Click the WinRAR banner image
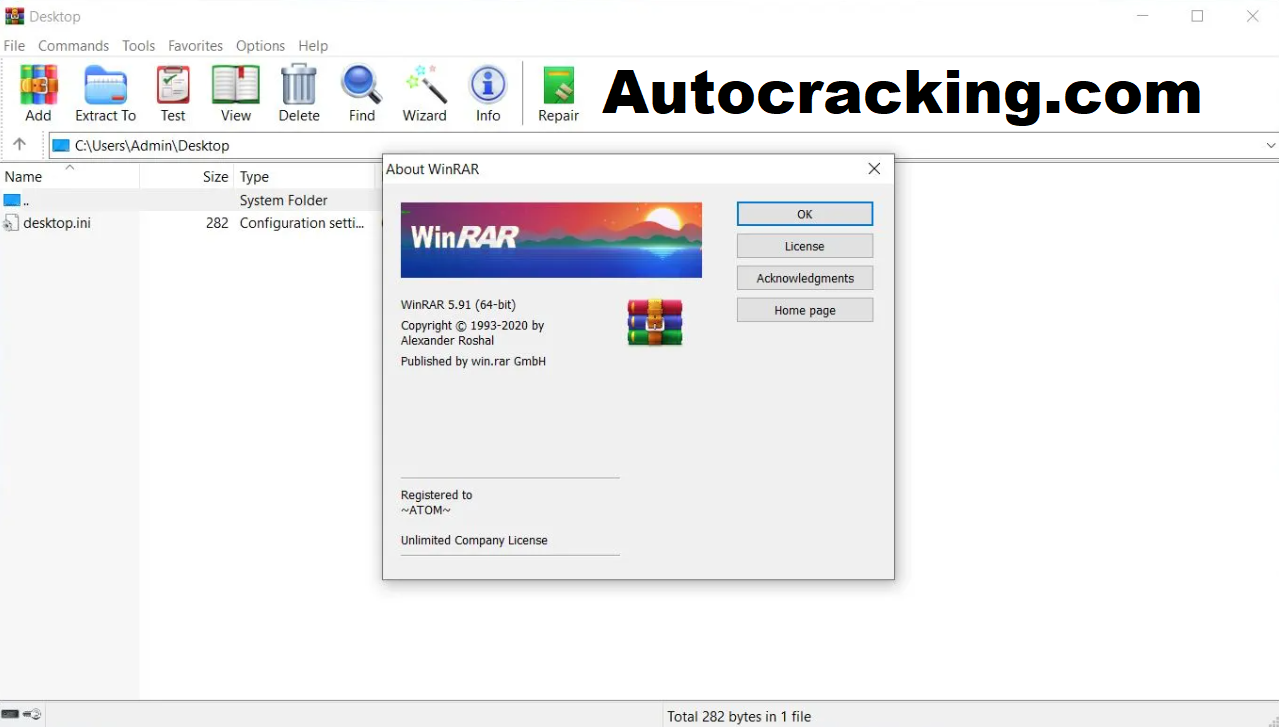1279x727 pixels. [x=551, y=240]
